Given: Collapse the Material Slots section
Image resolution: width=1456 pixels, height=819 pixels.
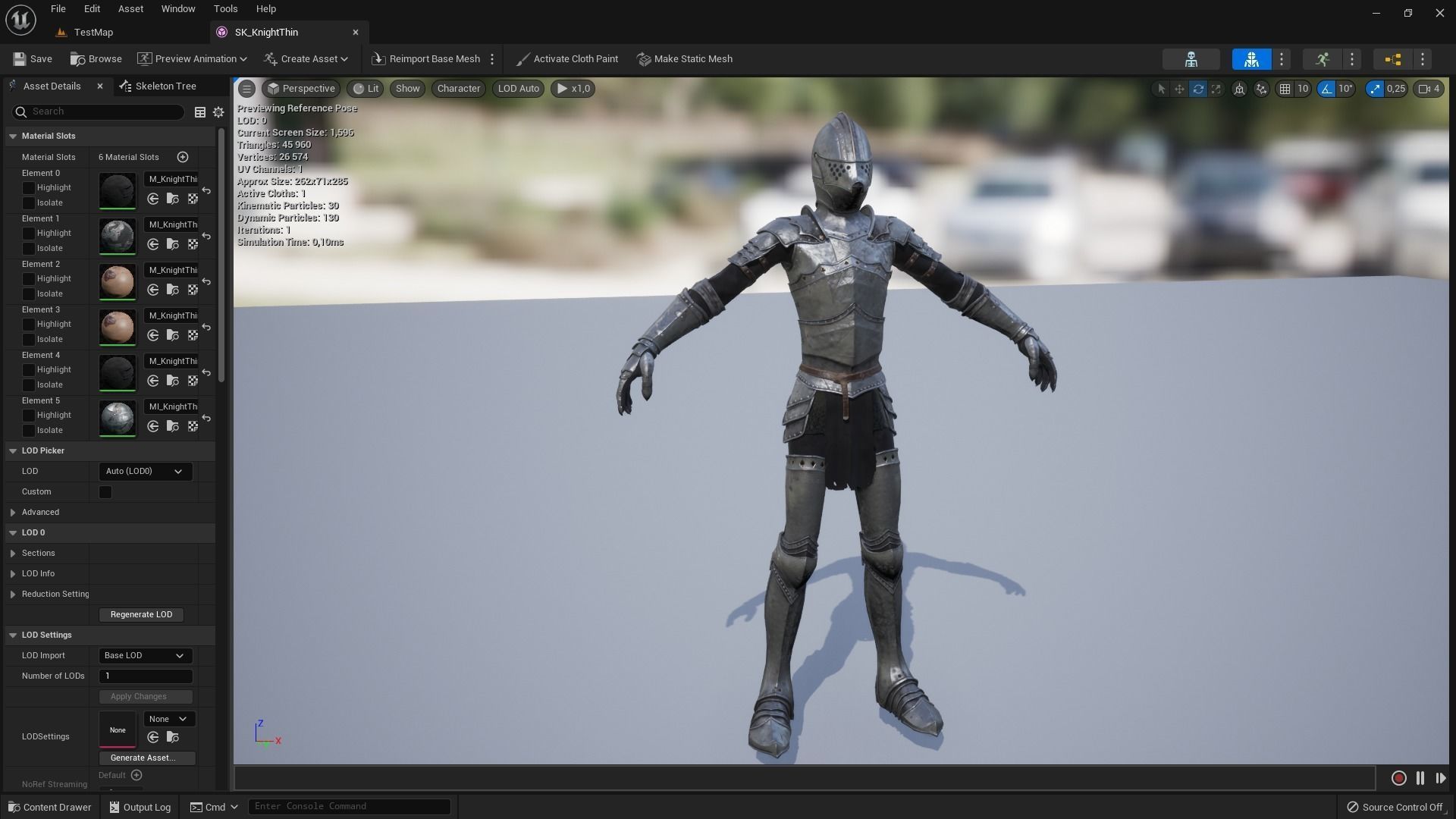Looking at the screenshot, I should [x=13, y=136].
